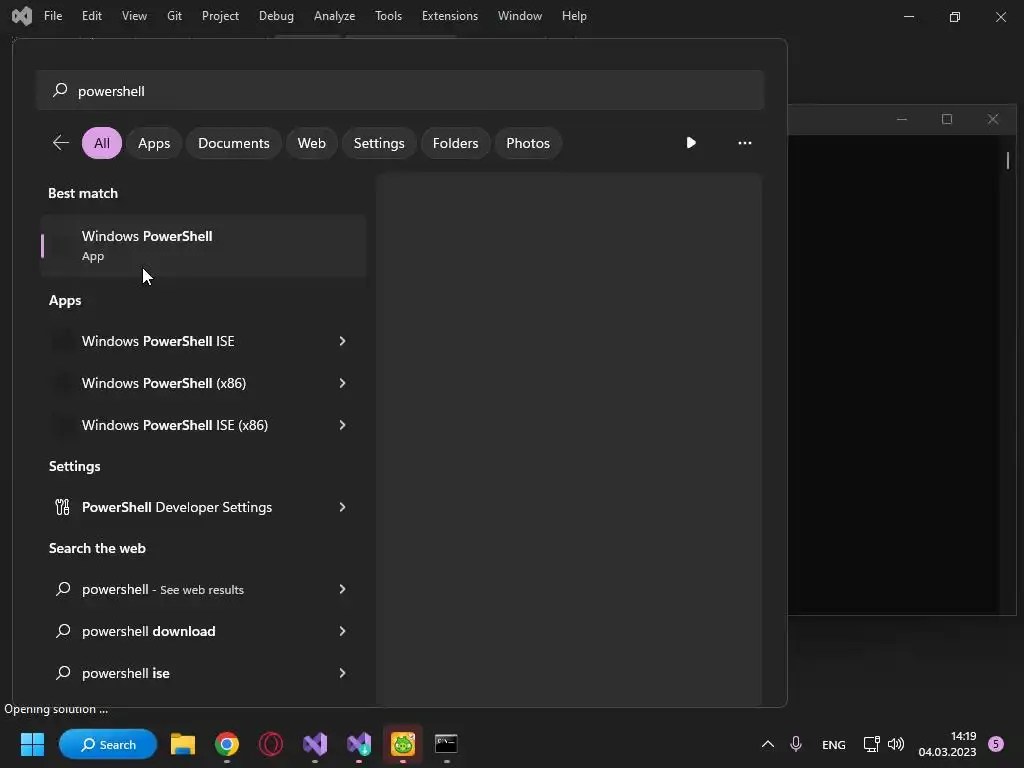Switch to the console window on taskbar
The height and width of the screenshot is (768, 1024).
coord(447,744)
